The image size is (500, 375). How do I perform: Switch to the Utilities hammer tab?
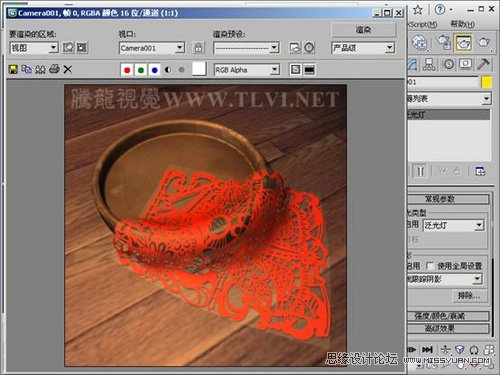[x=483, y=64]
